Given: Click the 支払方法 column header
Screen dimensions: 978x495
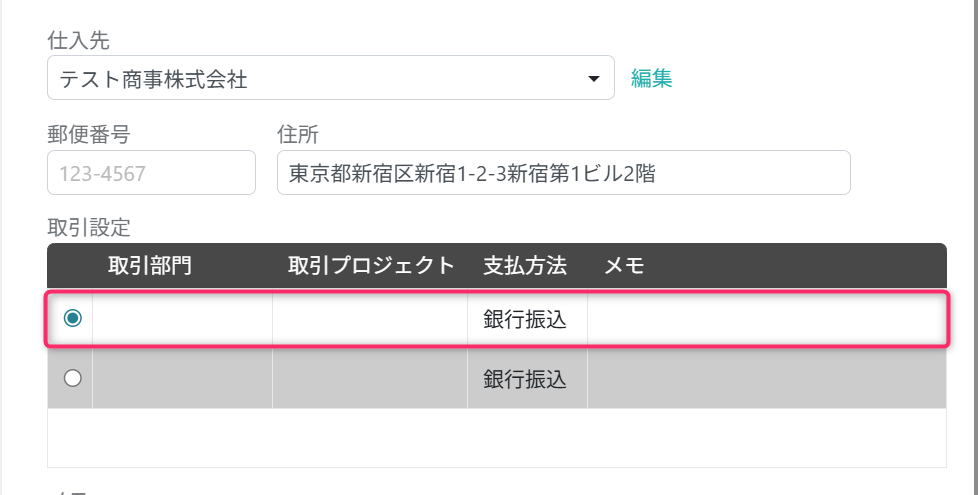Looking at the screenshot, I should 525,266.
